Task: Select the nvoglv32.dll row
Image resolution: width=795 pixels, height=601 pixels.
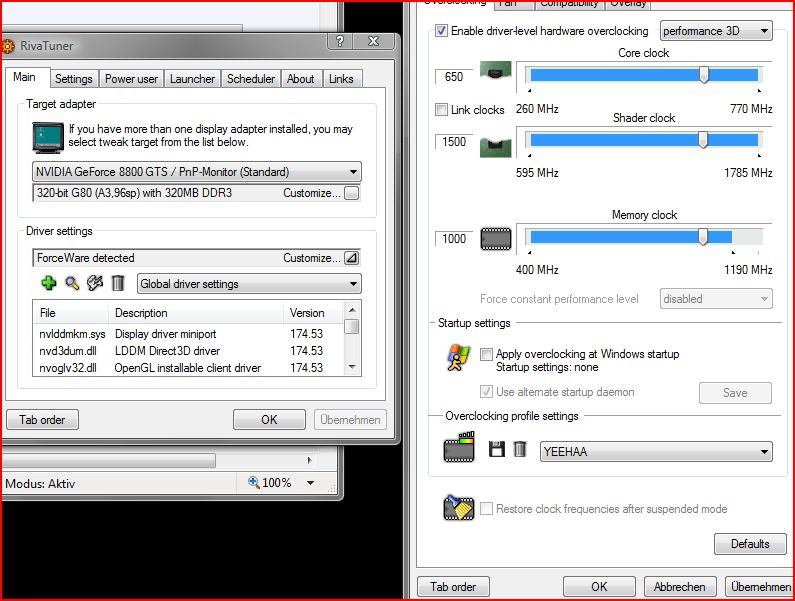Action: point(188,368)
